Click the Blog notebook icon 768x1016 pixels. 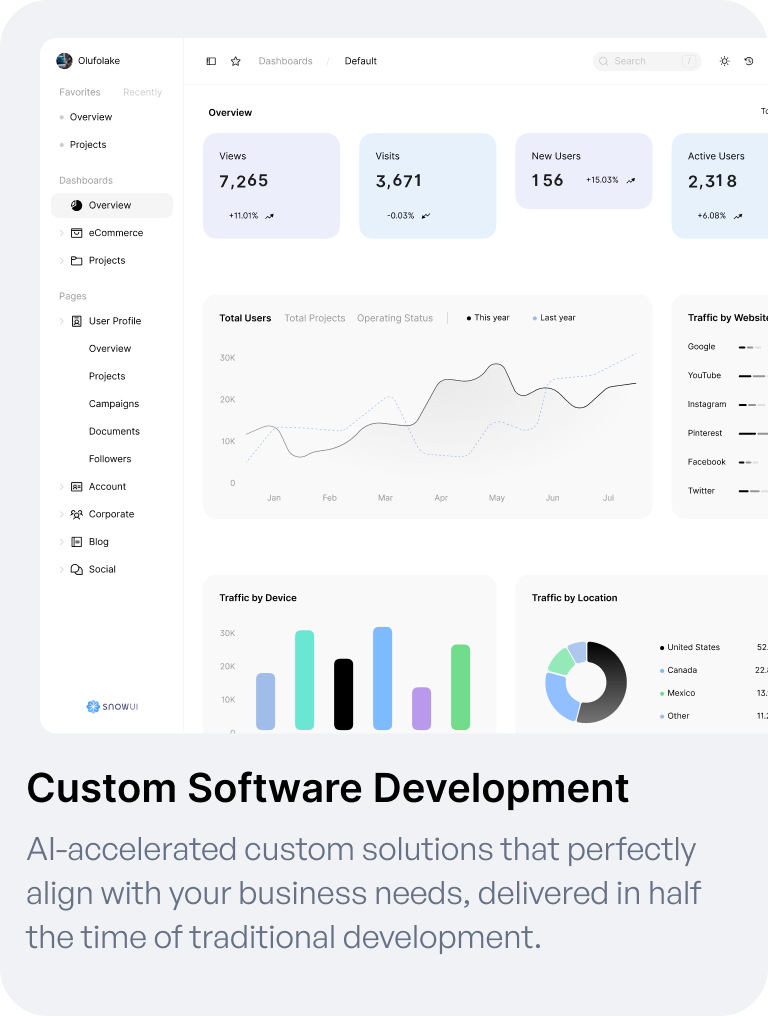[76, 542]
